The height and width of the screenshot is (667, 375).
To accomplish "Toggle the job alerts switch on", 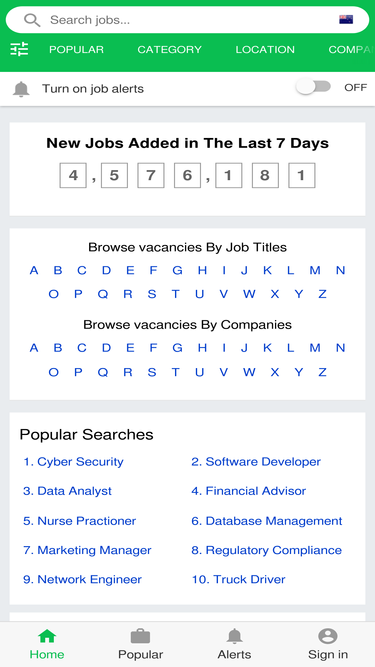I will [x=314, y=87].
